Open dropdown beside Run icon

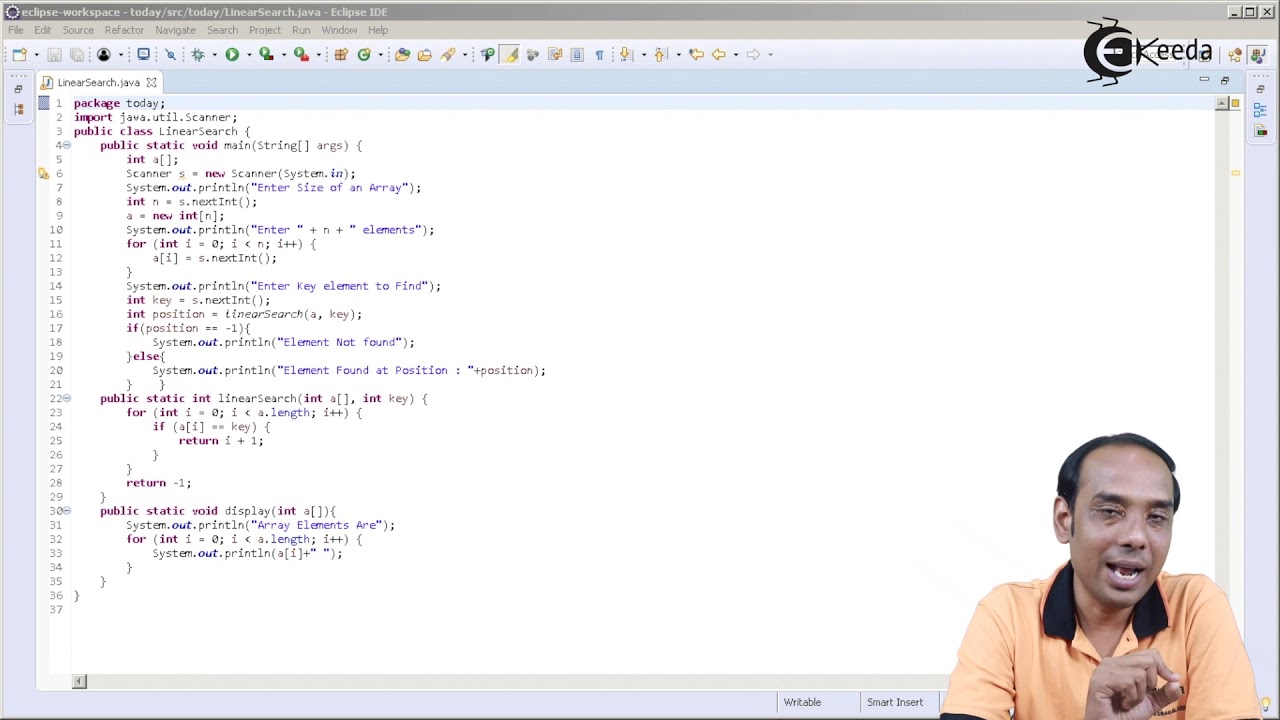coord(249,55)
